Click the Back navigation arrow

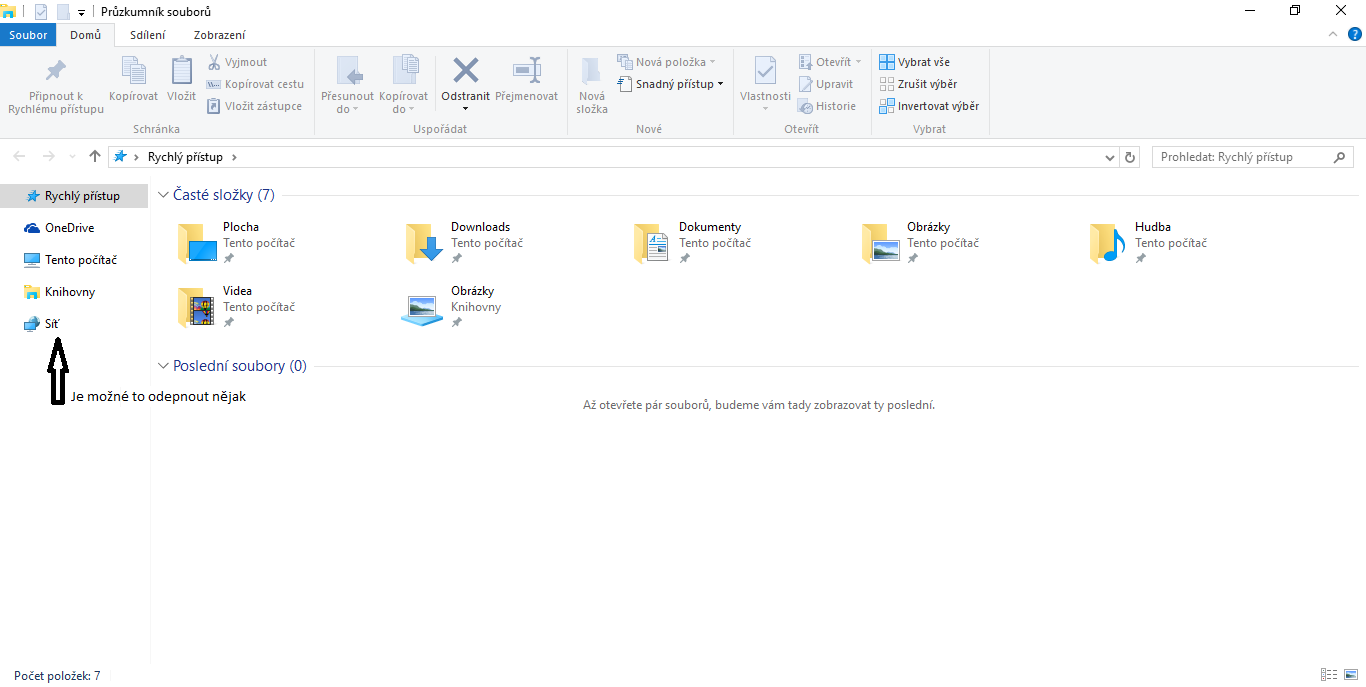point(20,157)
